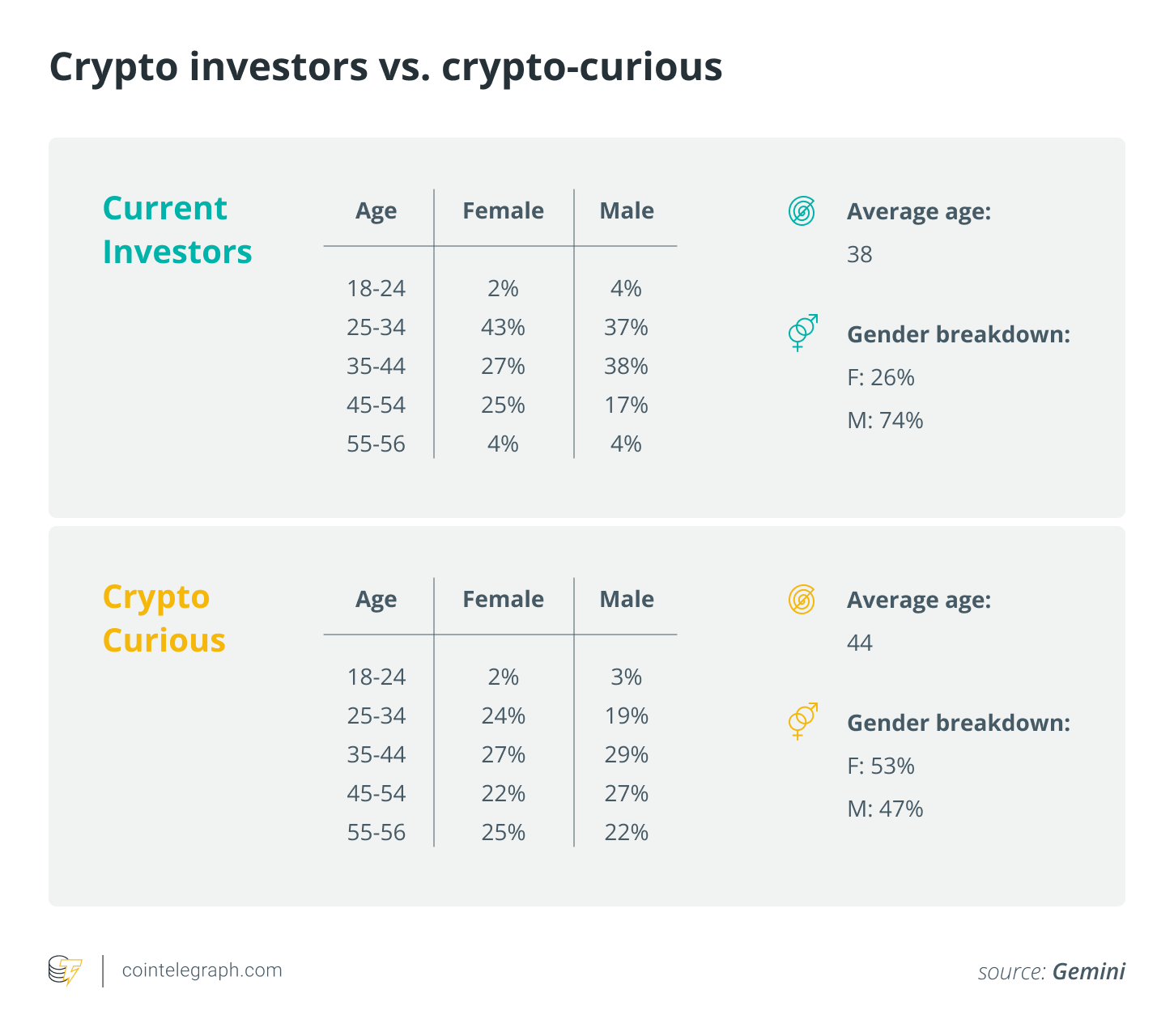This screenshot has width=1174, height=1036.
Task: Click the Current Investors average age value 38
Action: pos(859,255)
